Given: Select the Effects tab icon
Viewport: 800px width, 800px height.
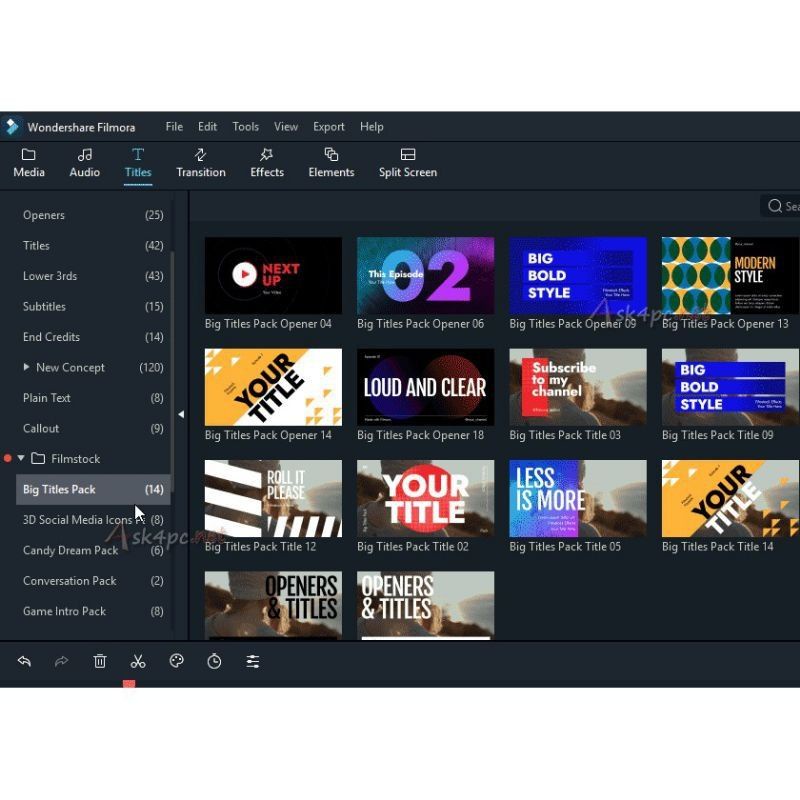Looking at the screenshot, I should click(x=266, y=155).
